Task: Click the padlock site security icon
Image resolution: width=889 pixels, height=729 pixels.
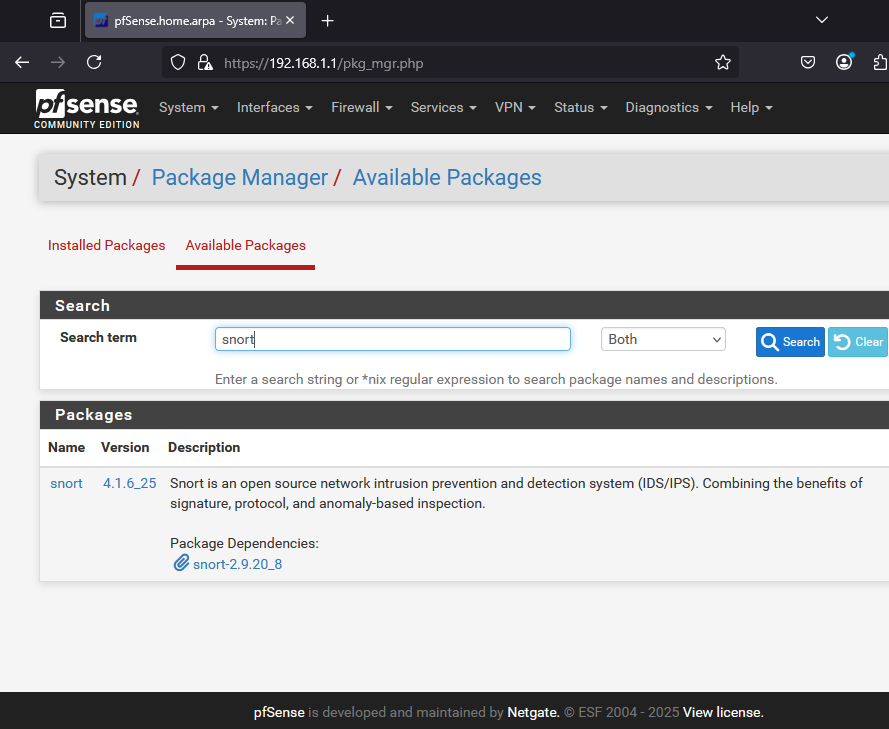Action: click(x=205, y=62)
